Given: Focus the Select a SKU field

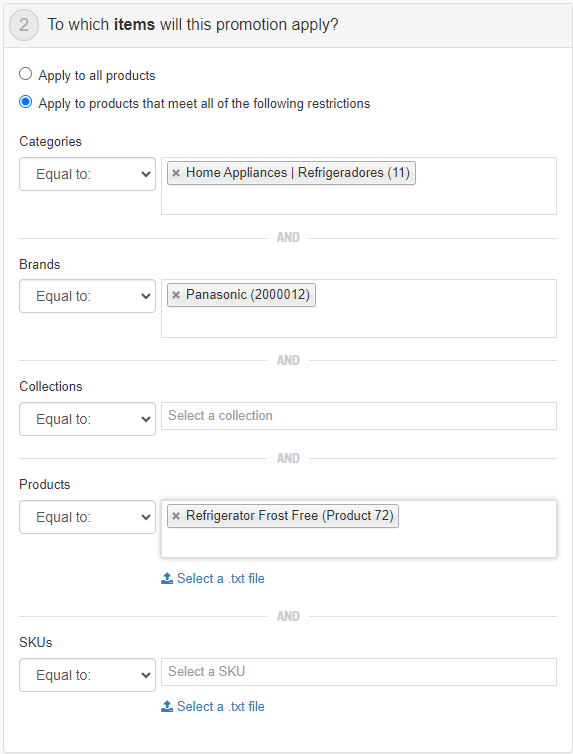Looking at the screenshot, I should point(359,672).
